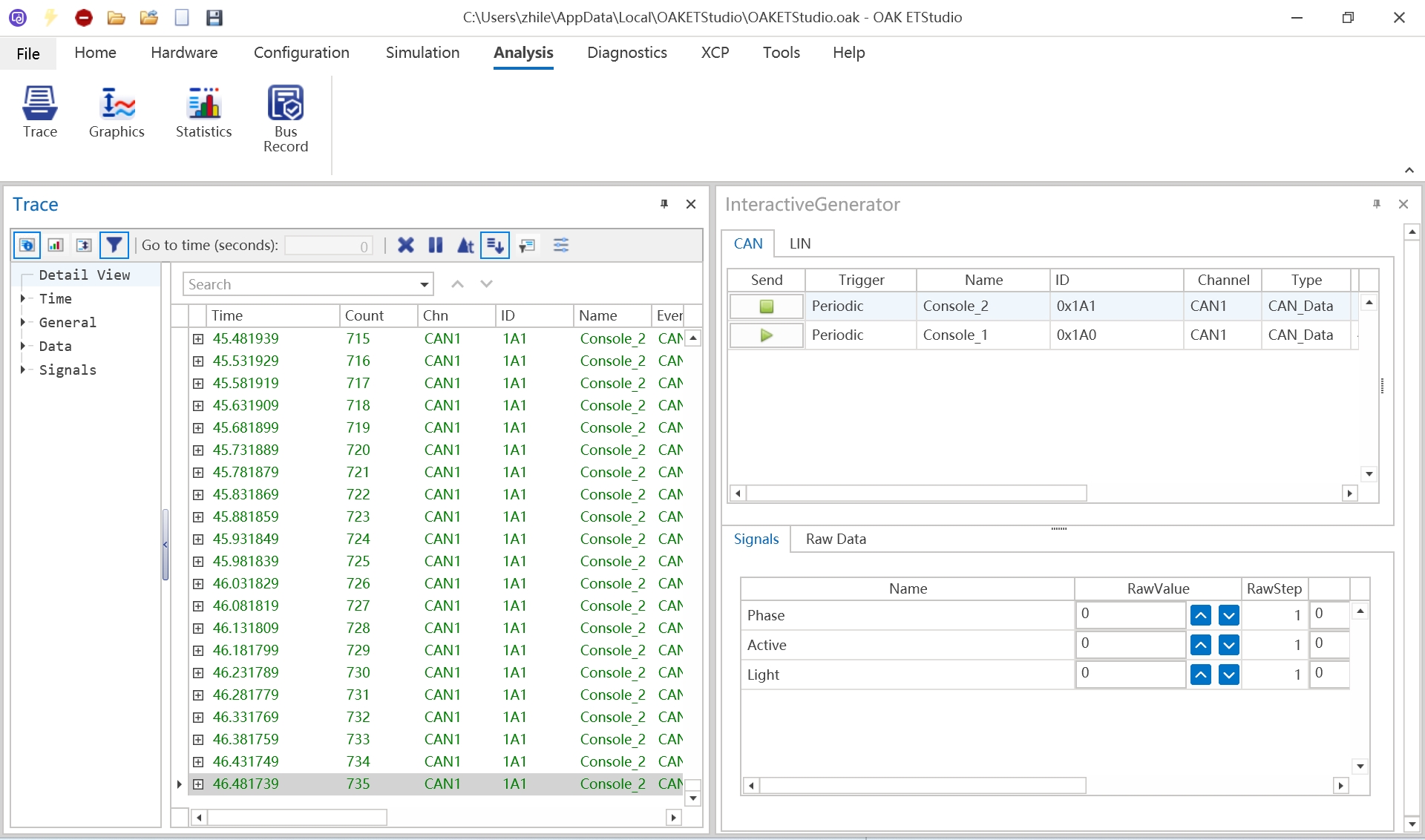Toggle the trace filter funnel button
This screenshot has height=840, width=1425.
(114, 245)
